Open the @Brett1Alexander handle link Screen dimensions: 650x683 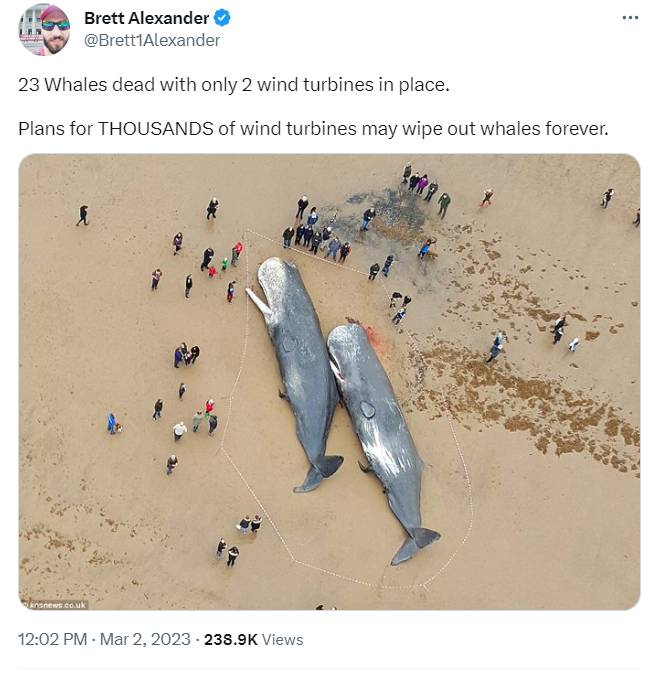point(152,41)
